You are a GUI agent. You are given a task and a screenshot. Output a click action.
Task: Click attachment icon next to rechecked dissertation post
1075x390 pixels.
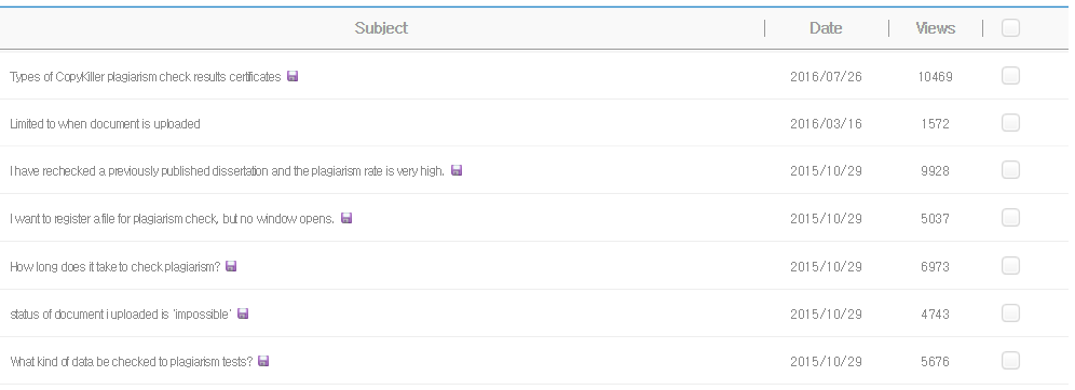pyautogui.click(x=457, y=171)
